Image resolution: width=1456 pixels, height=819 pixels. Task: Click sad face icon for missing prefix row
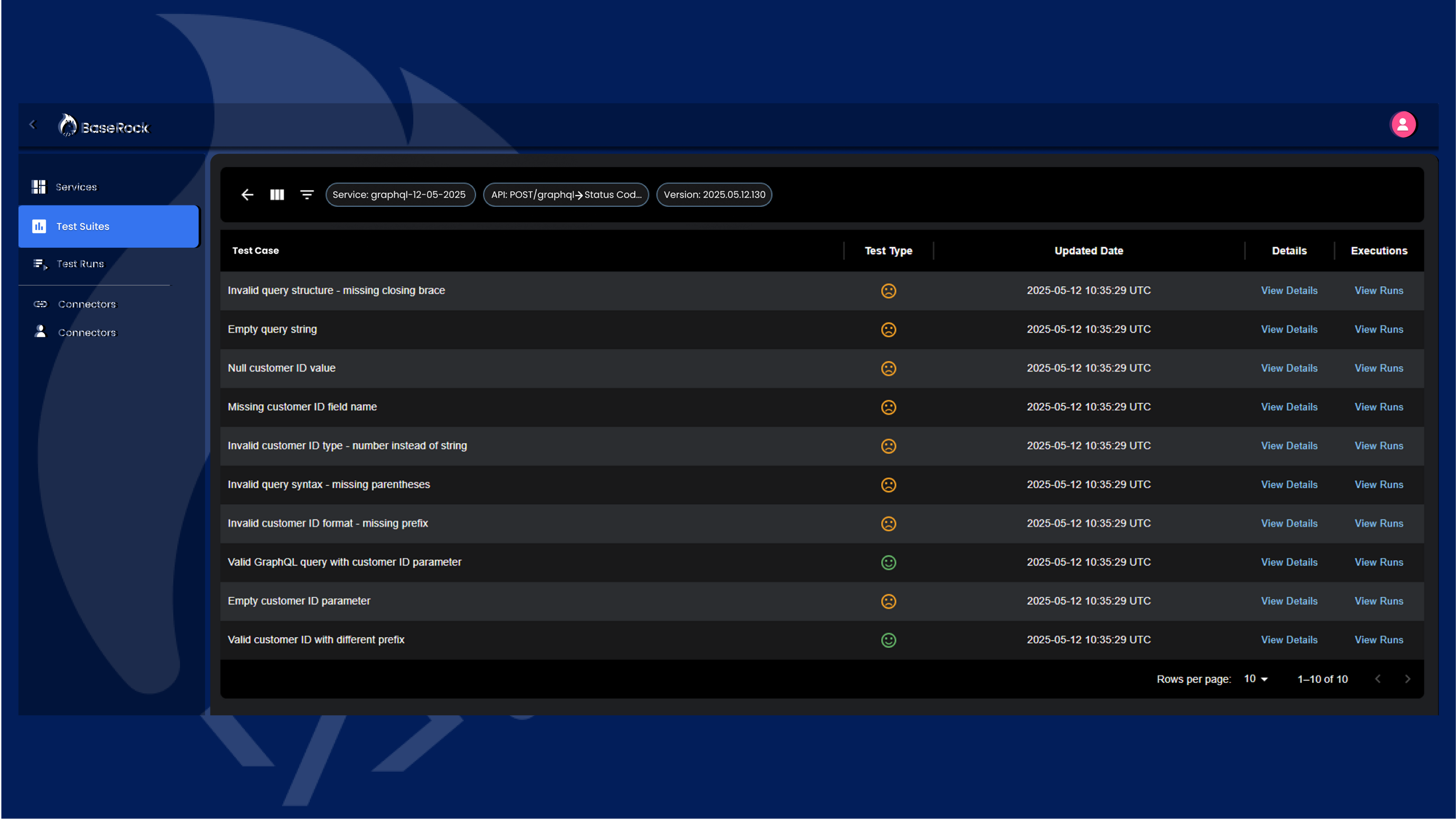click(889, 524)
